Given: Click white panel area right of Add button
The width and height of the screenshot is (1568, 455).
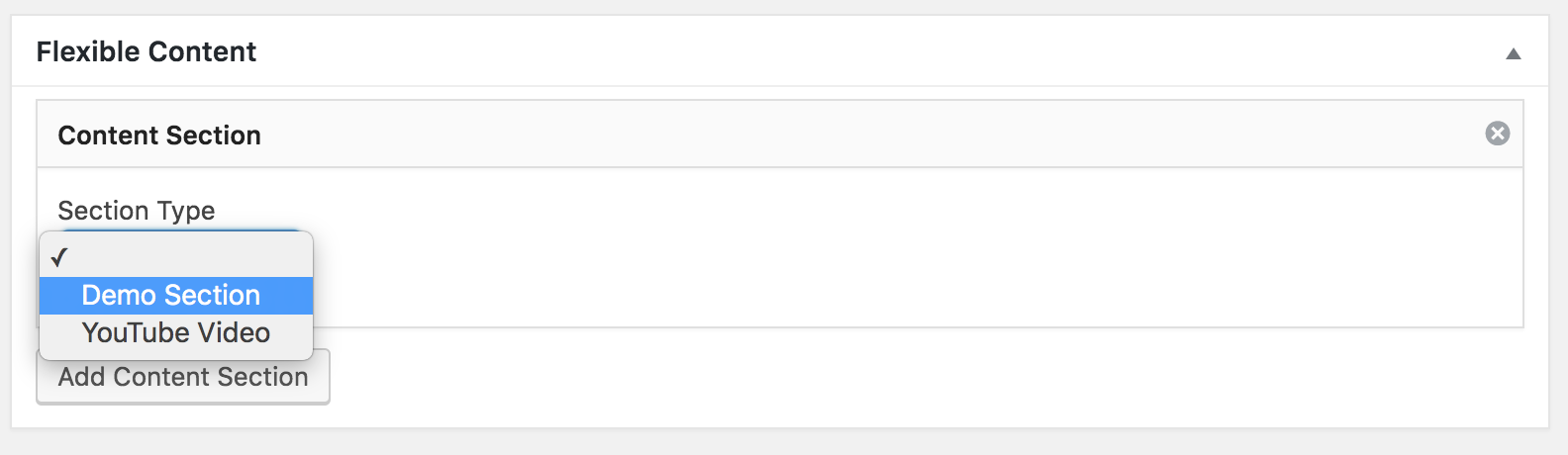Looking at the screenshot, I should [x=891, y=381].
